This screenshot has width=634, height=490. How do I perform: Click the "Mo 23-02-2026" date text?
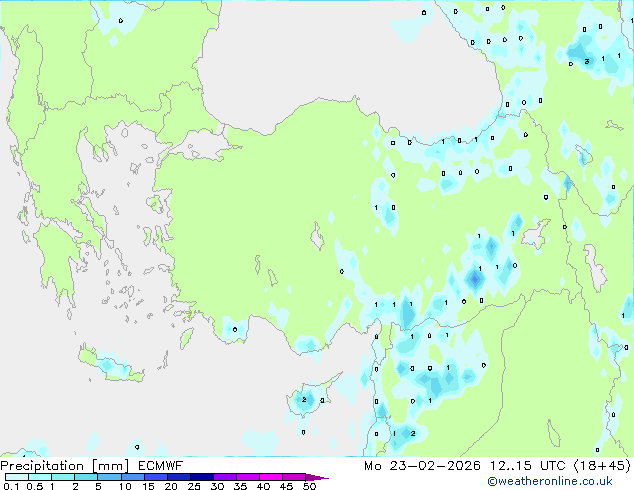coord(423,466)
